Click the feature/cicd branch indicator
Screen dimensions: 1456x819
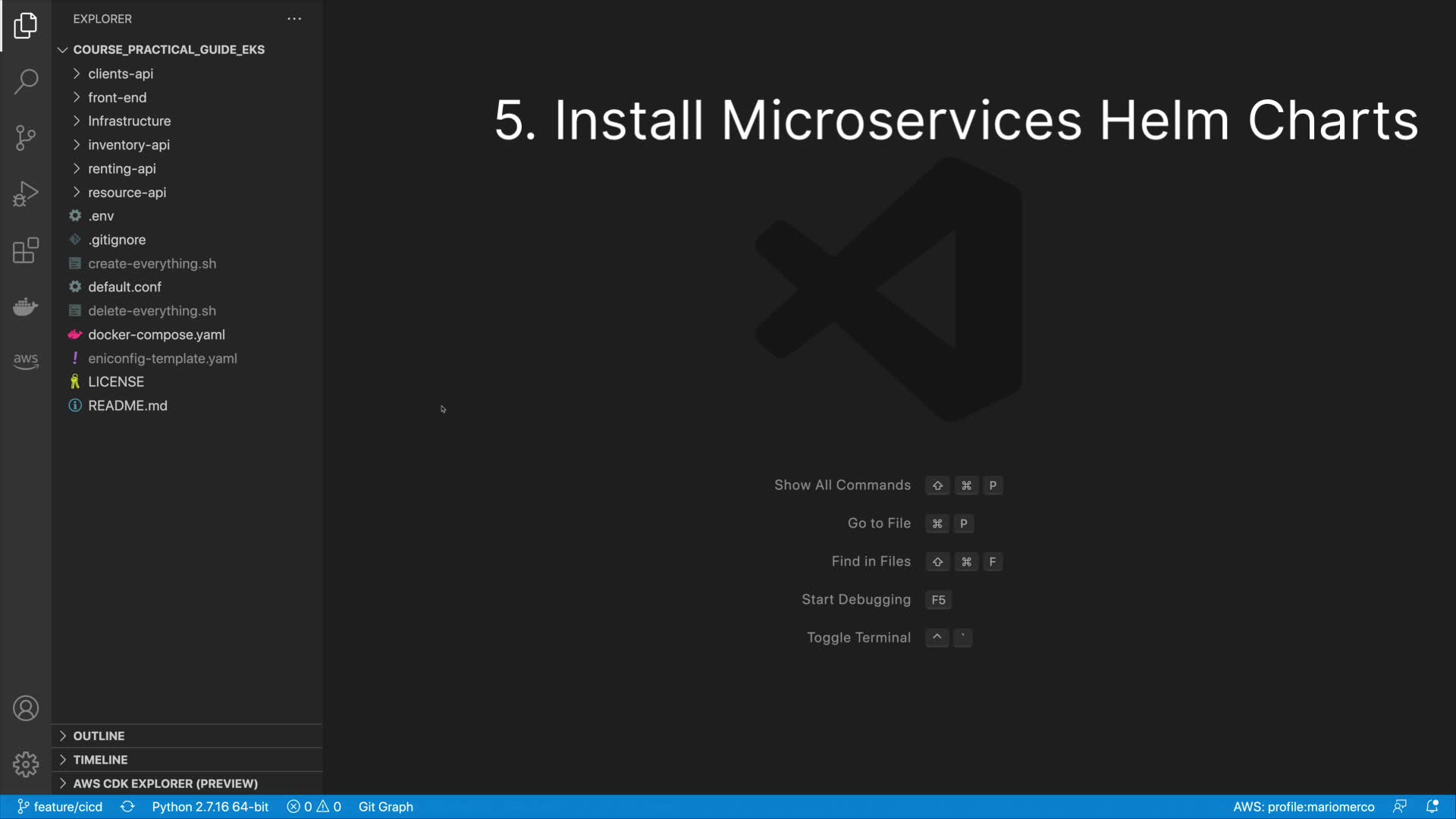[x=60, y=806]
